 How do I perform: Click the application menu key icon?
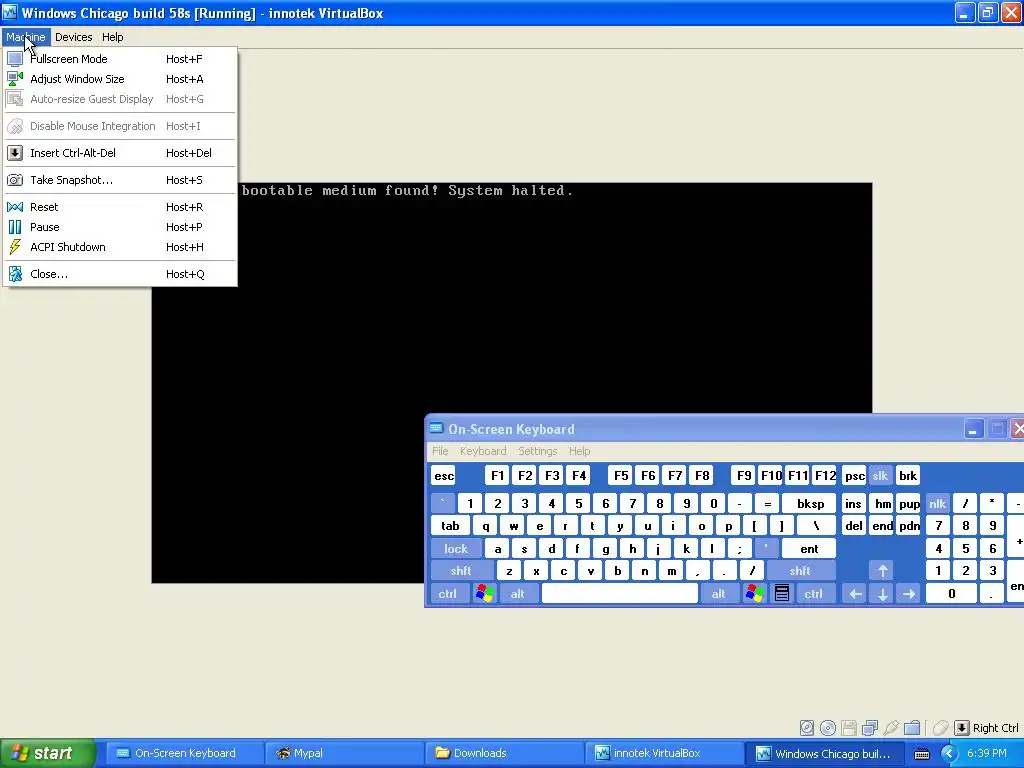[782, 594]
